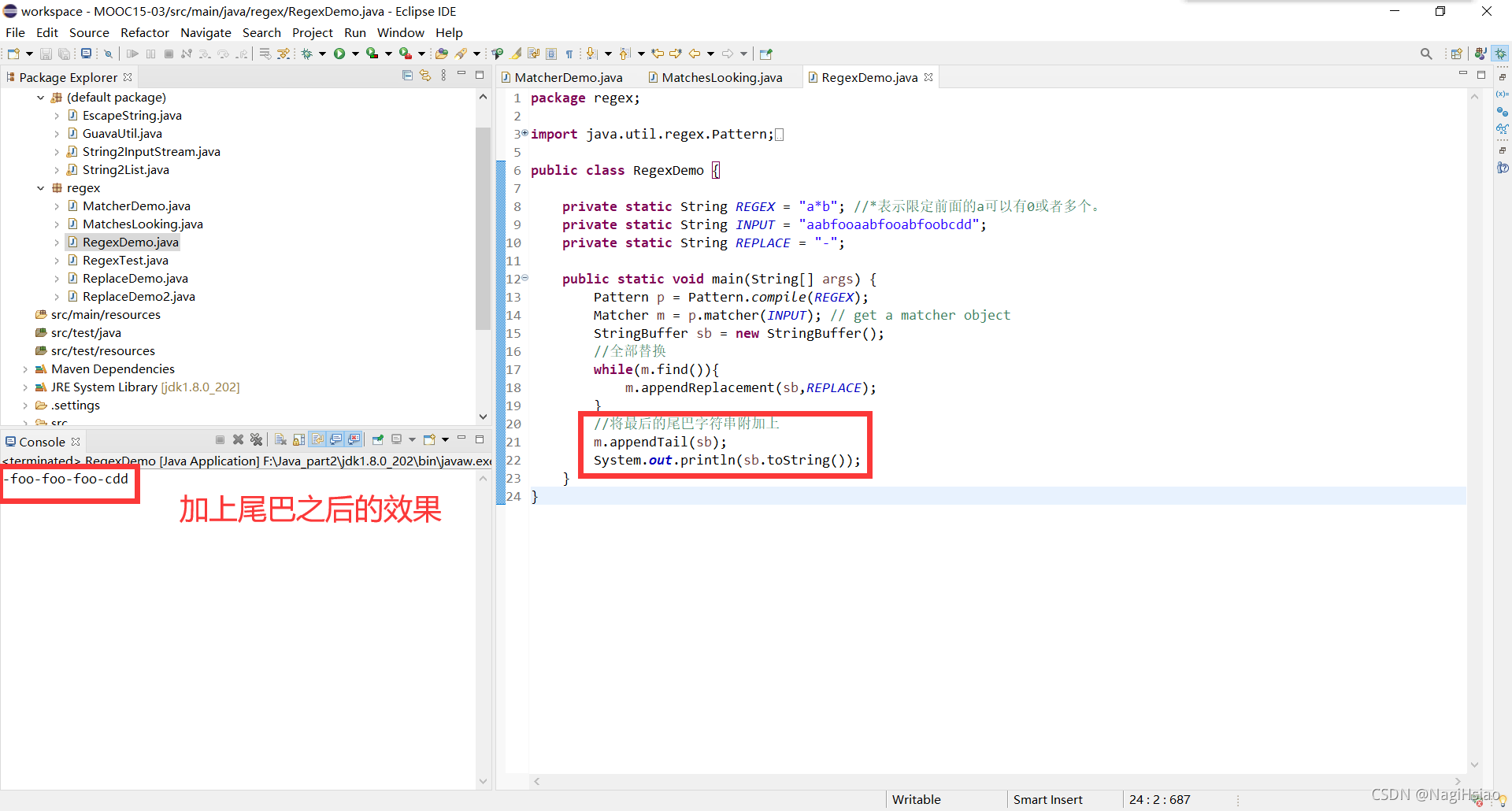Go Back using yellow left arrow
Image resolution: width=1512 pixels, height=811 pixels.
click(695, 54)
